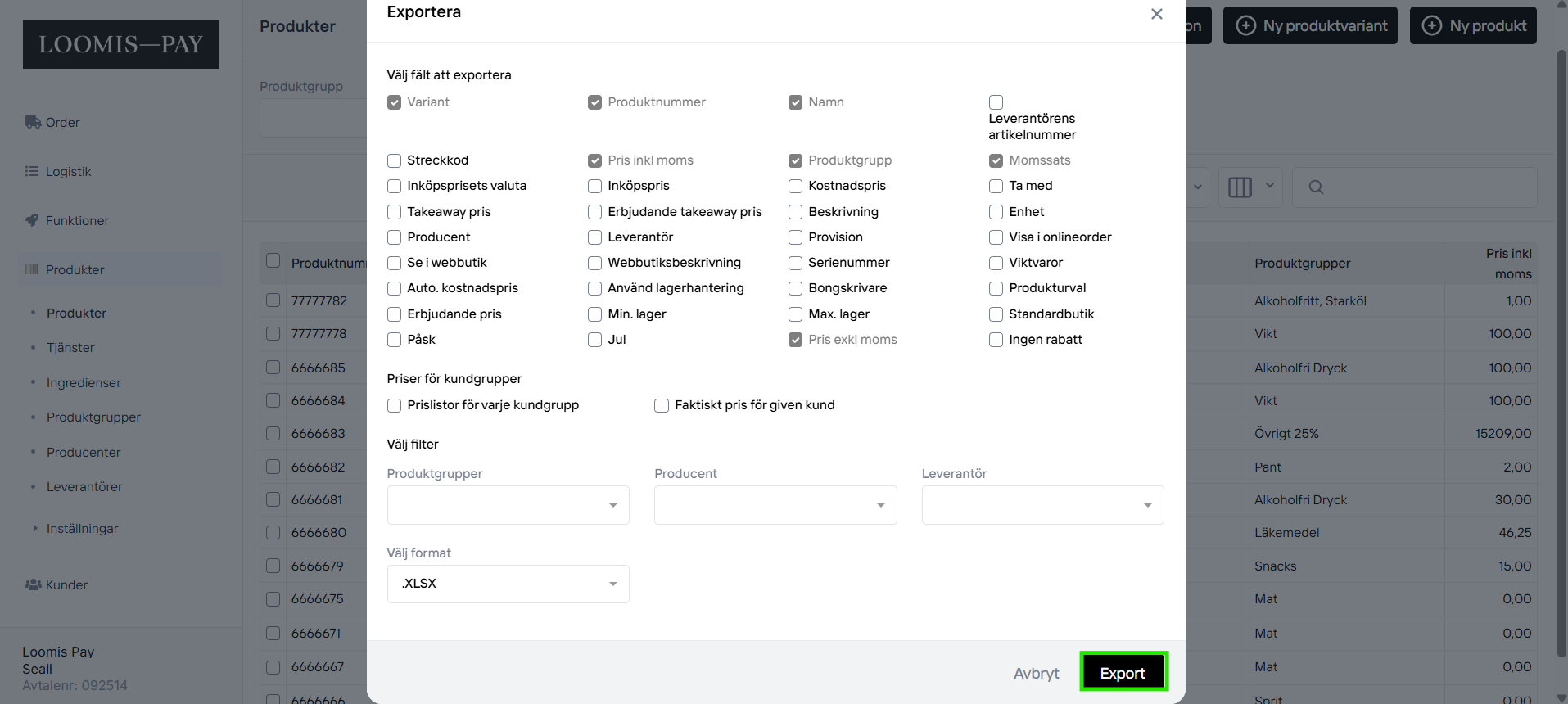Click the Produkter barcode icon
This screenshot has width=1568, height=704.
pyautogui.click(x=32, y=269)
